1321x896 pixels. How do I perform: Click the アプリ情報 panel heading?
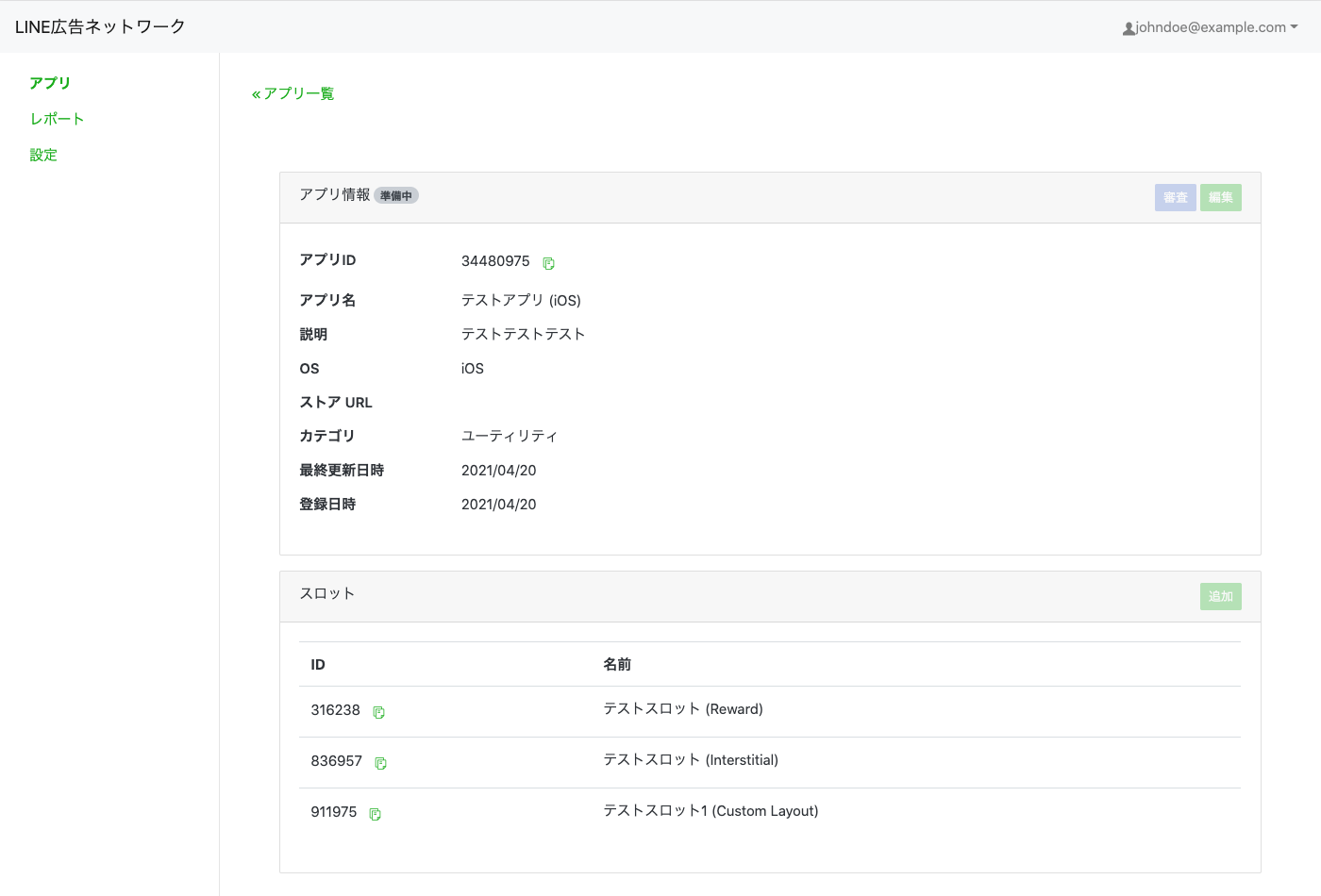point(335,194)
